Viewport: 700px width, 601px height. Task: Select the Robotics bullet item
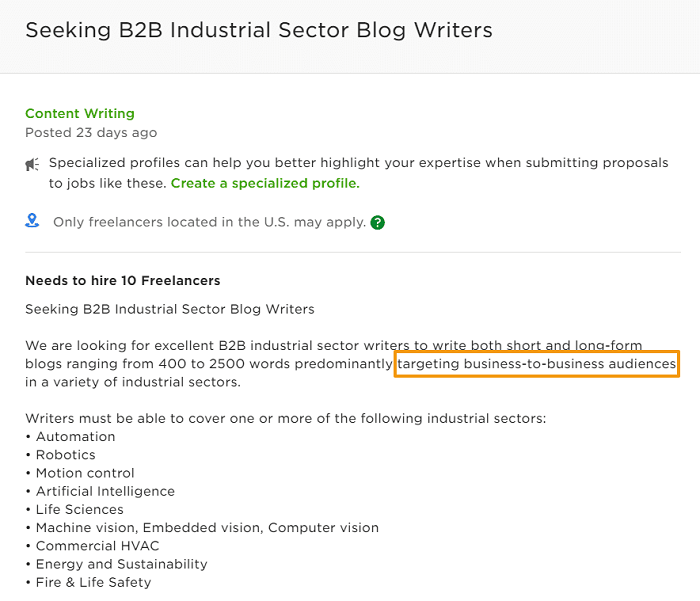click(66, 454)
